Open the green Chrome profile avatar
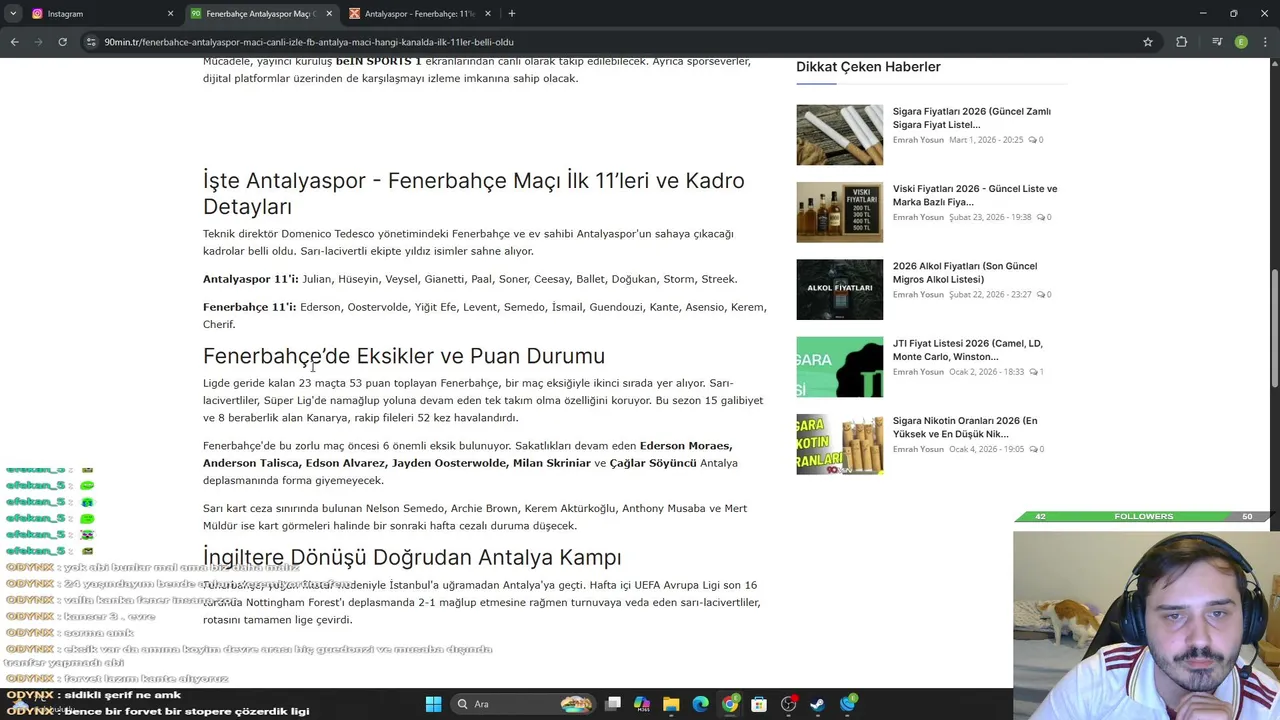The height and width of the screenshot is (720, 1280). 1241,42
